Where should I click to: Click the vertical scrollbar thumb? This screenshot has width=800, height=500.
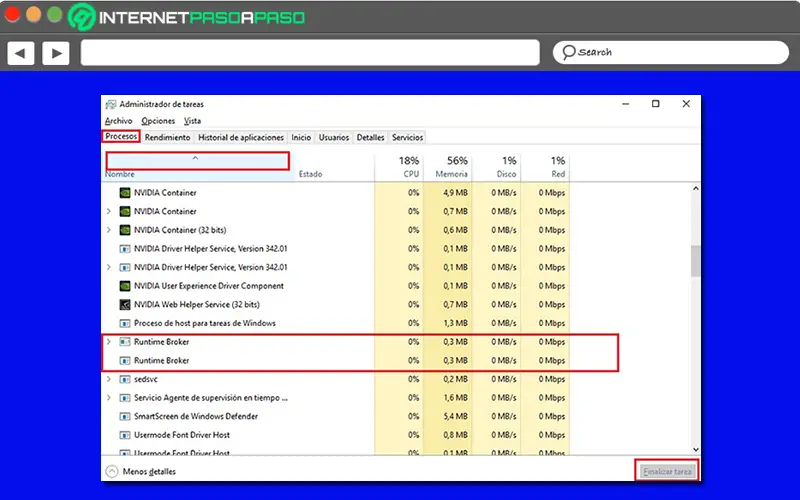click(695, 261)
